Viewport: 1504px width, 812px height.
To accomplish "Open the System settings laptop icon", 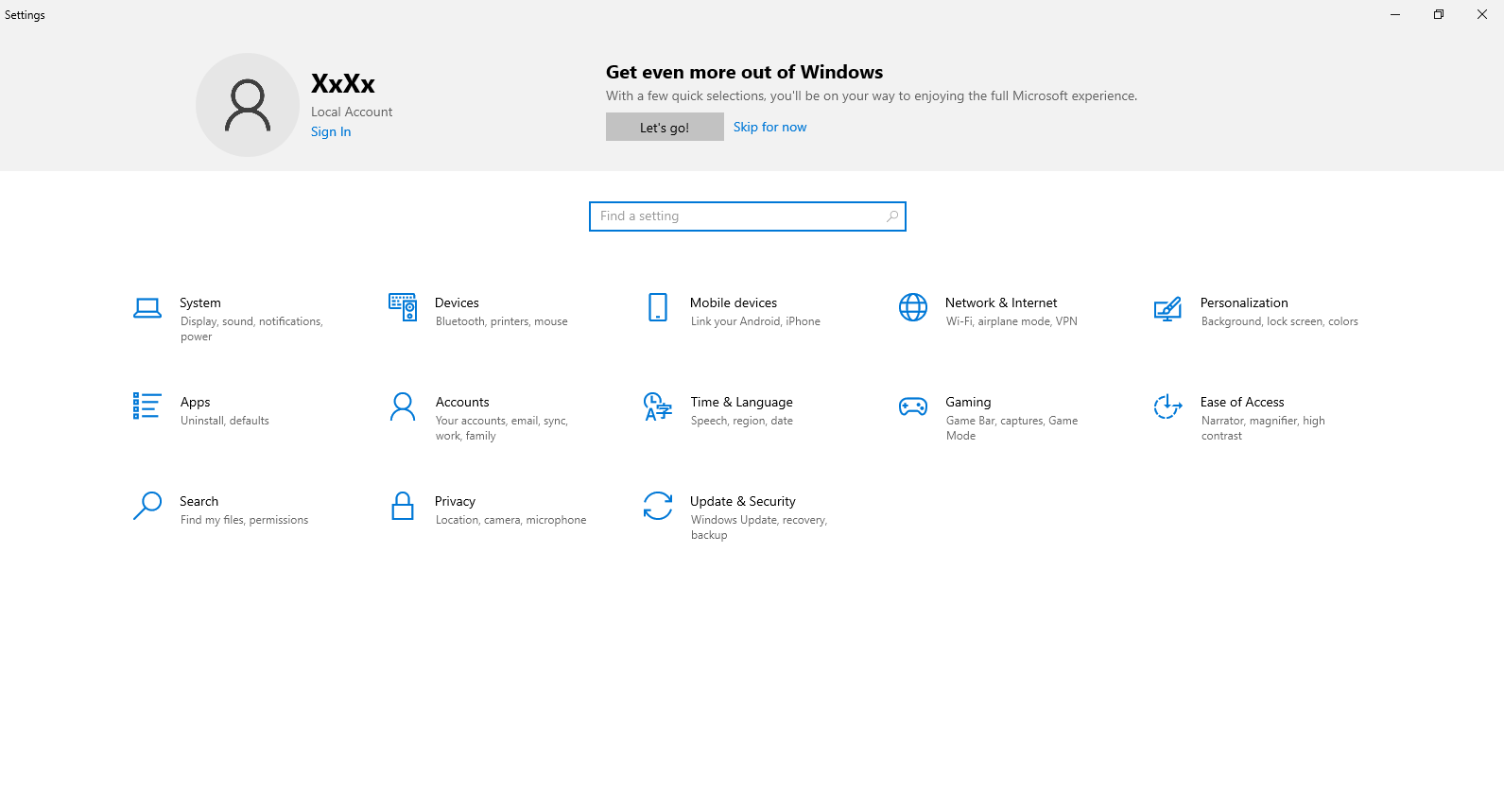I will pyautogui.click(x=147, y=308).
